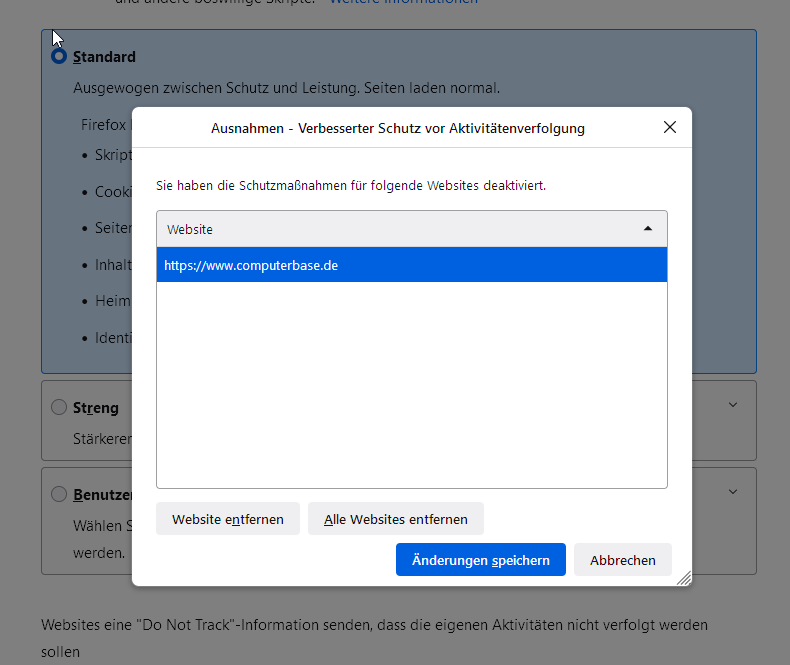Save with Änderungen speichern button
This screenshot has height=665, width=790.
[x=481, y=560]
